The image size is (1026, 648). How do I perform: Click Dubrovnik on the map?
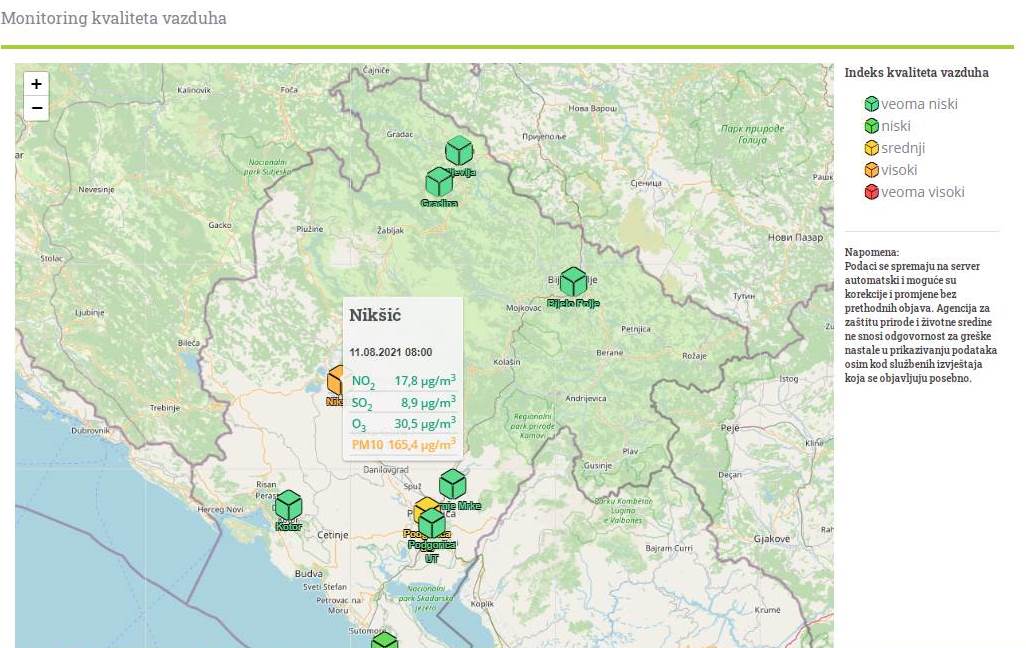point(91,431)
